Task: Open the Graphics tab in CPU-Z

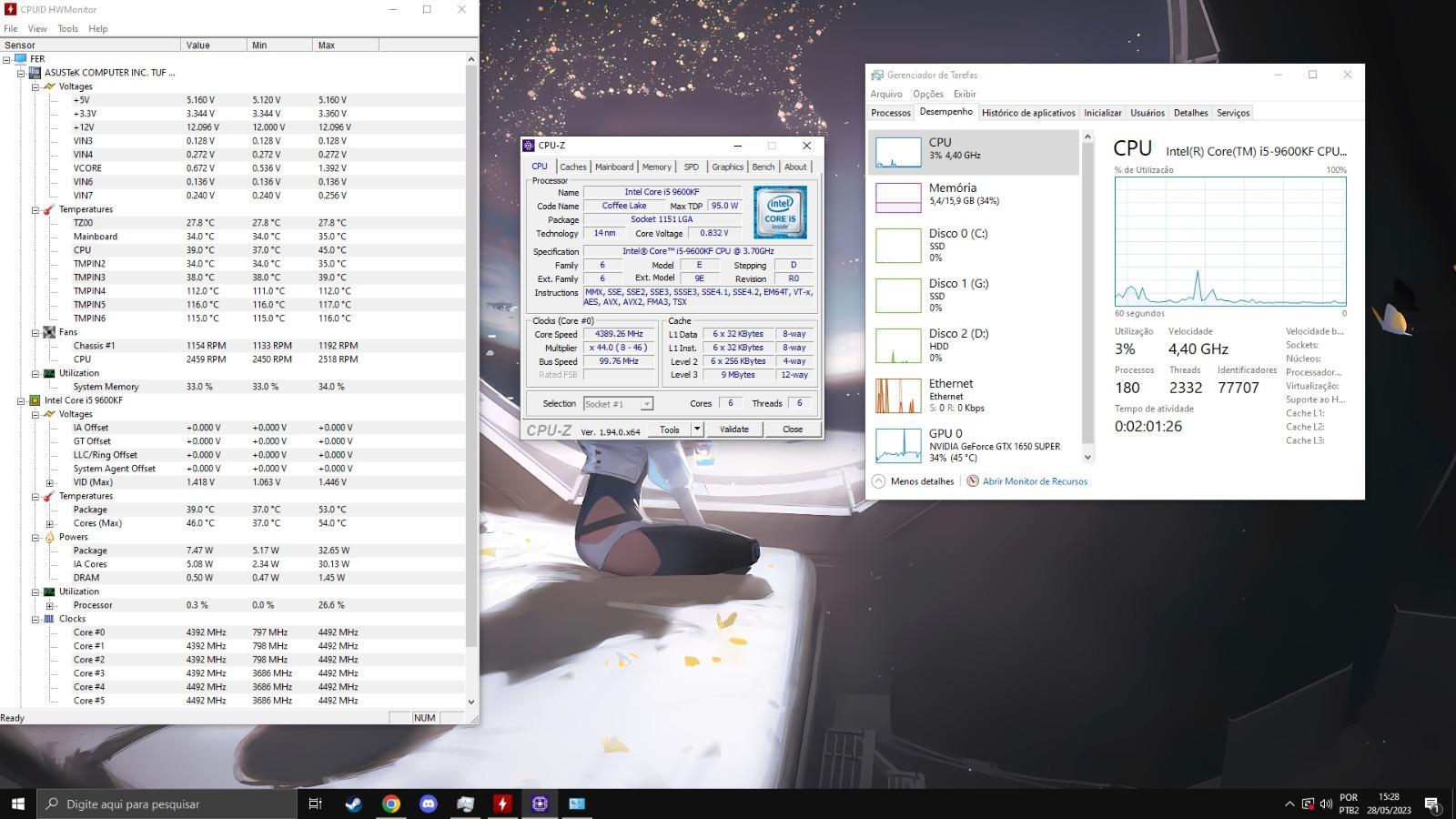Action: 728,167
